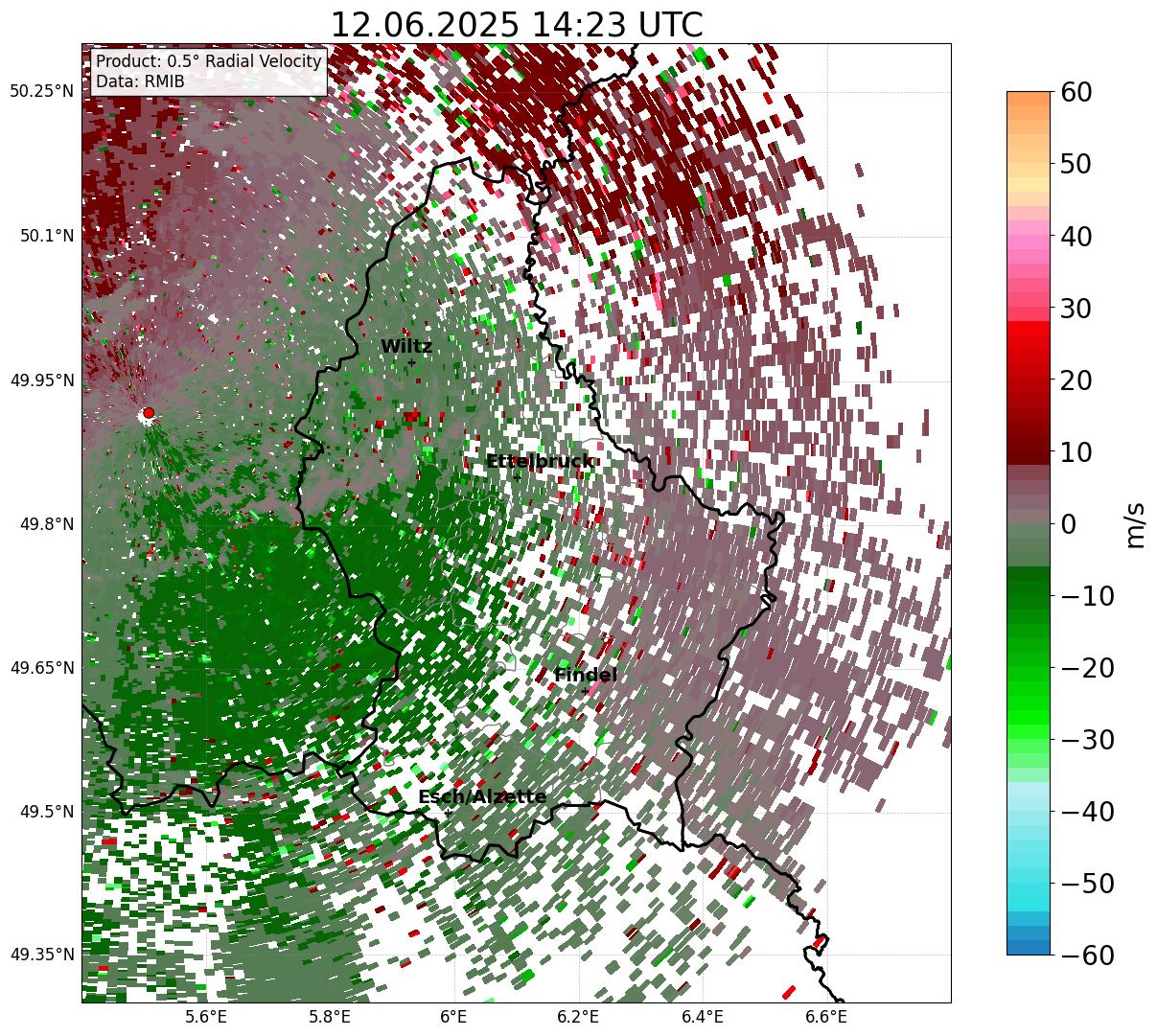Viewport: 1157px width, 1036px height.
Task: Click the 6.6°E longitude label
Action: click(x=826, y=1017)
